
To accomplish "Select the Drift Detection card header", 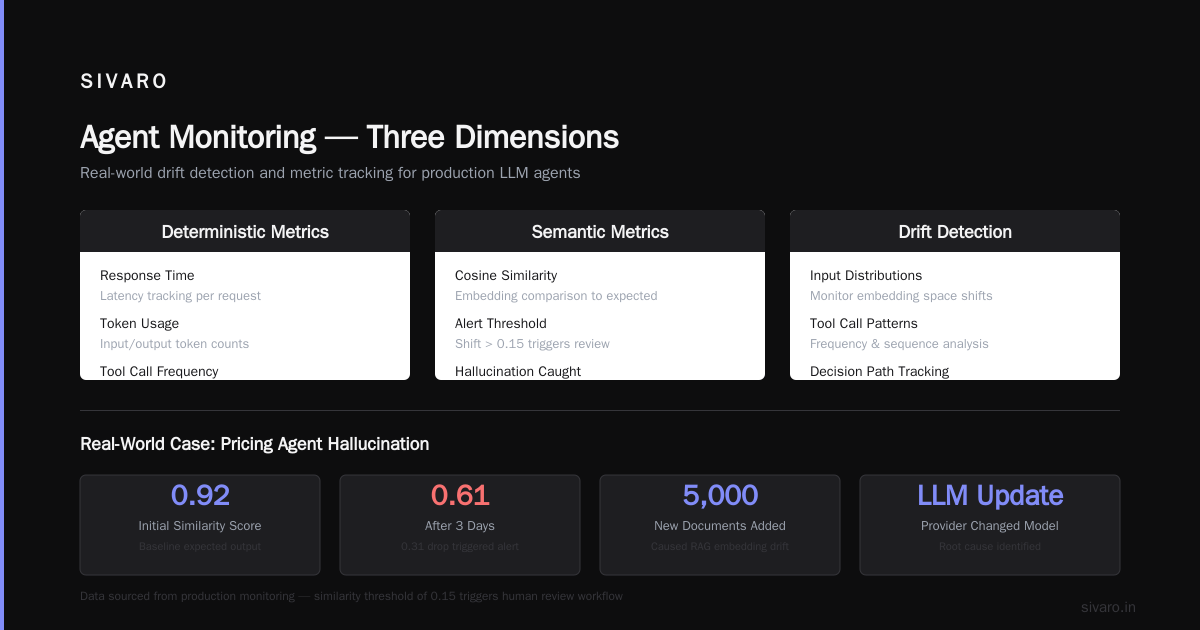I will point(955,231).
